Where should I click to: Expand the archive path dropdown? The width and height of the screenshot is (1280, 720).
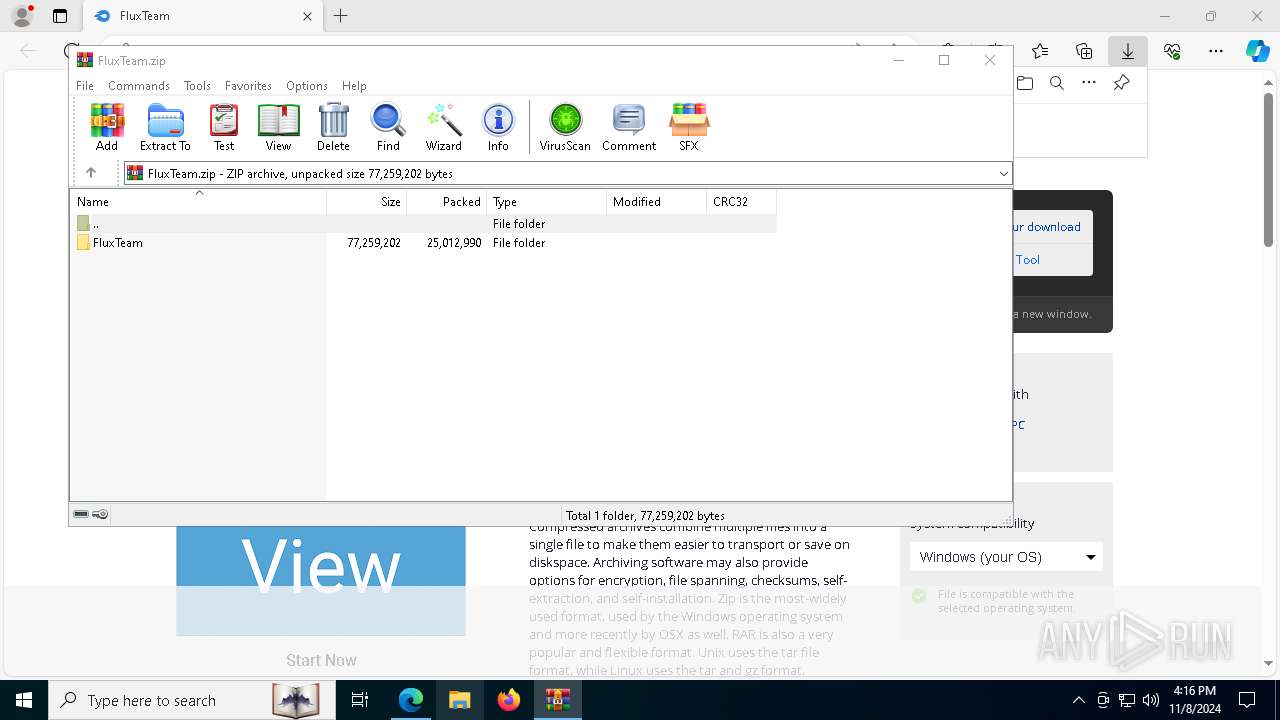coord(1003,174)
